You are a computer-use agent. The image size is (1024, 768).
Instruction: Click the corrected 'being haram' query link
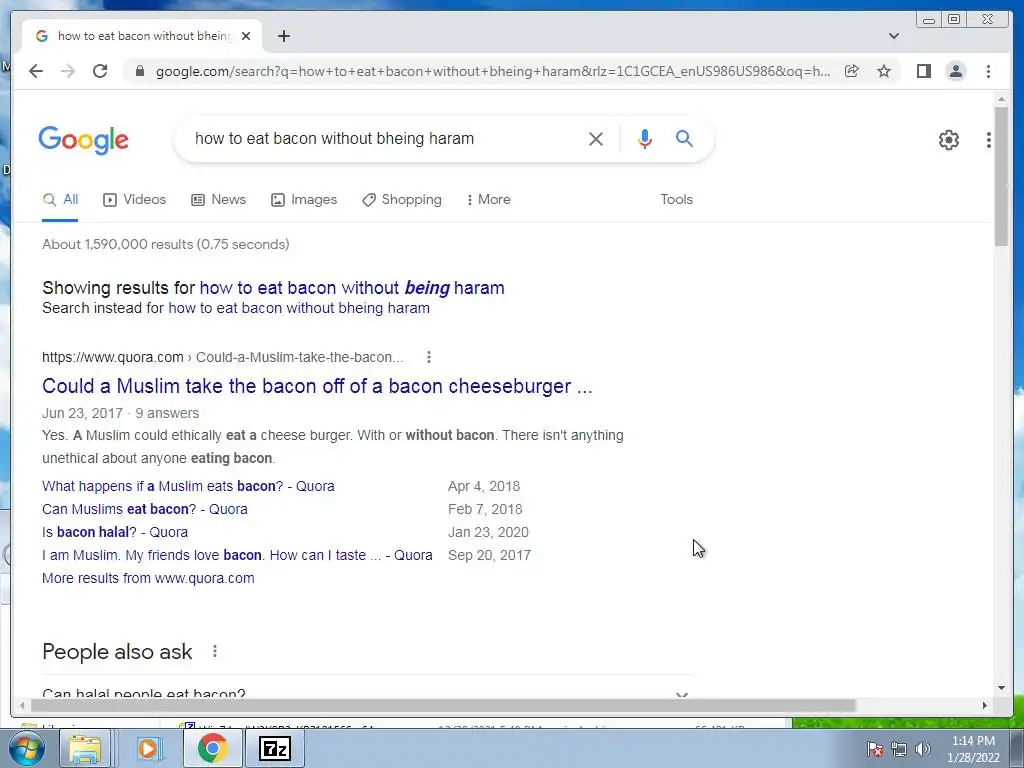click(352, 288)
